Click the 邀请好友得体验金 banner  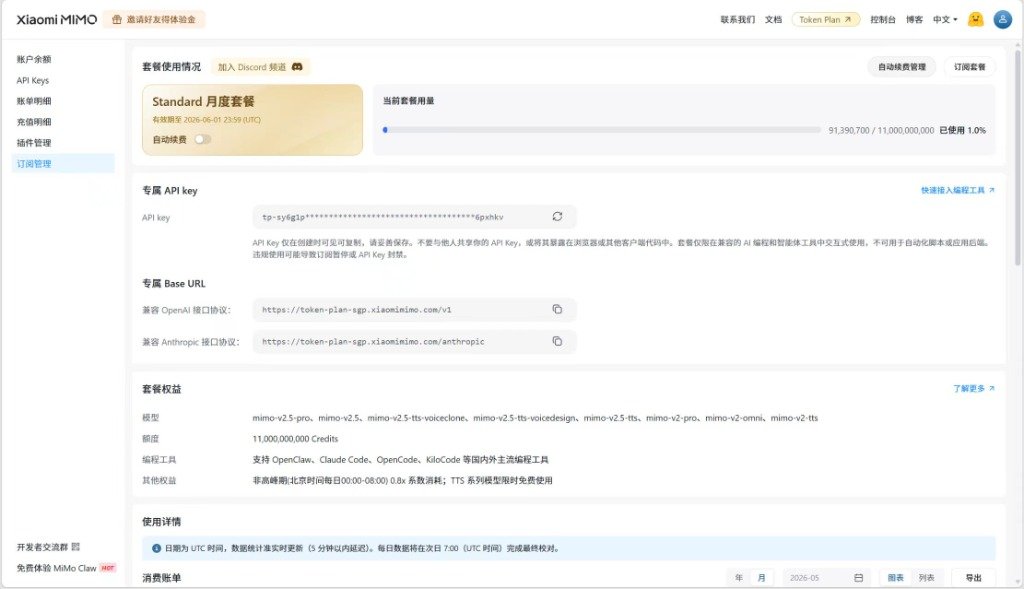[x=153, y=20]
